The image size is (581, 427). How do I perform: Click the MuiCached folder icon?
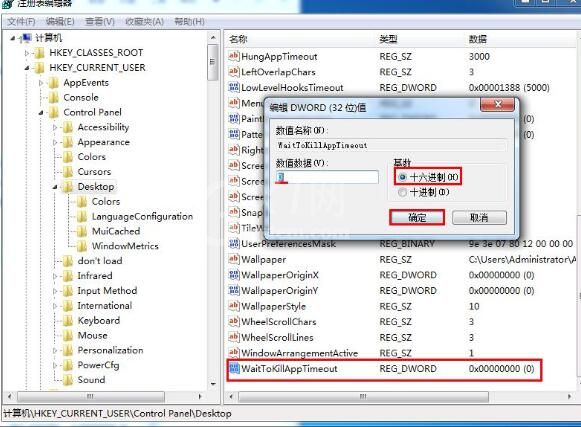[x=82, y=231]
